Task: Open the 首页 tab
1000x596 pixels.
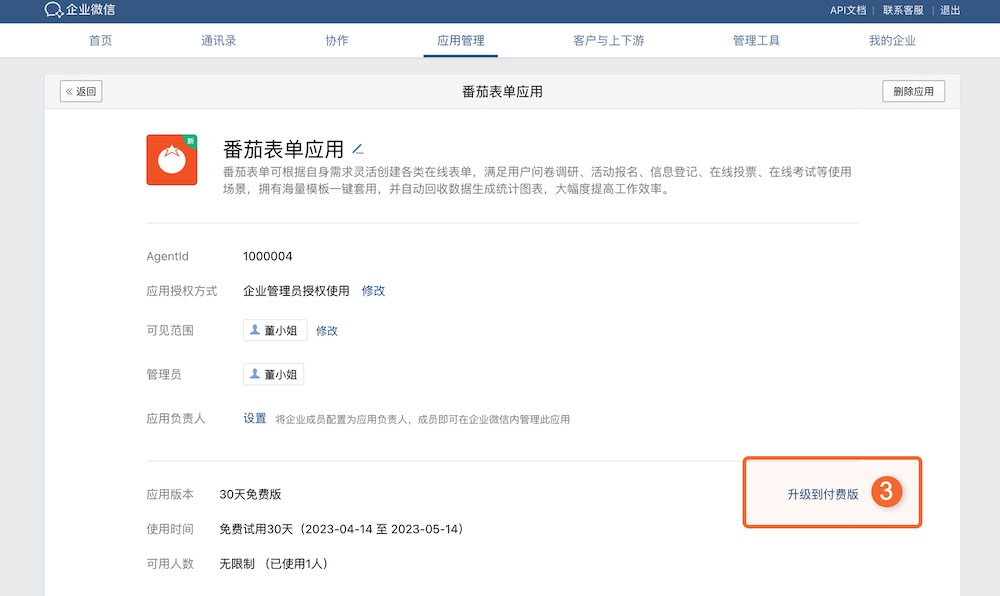Action: pos(100,41)
